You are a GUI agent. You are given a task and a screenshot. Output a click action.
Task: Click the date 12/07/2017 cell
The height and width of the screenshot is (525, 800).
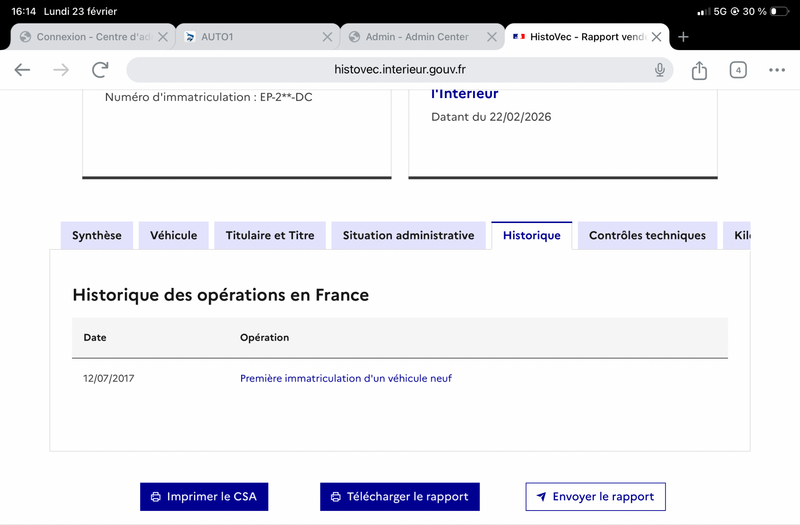(x=109, y=378)
